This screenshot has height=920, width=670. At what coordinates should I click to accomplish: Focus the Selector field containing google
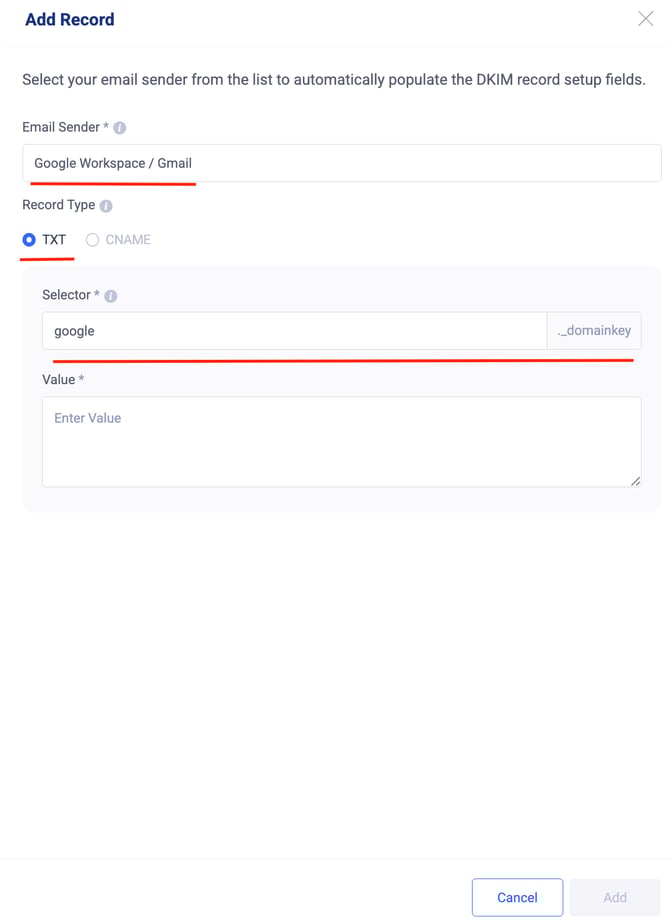[x=295, y=331]
